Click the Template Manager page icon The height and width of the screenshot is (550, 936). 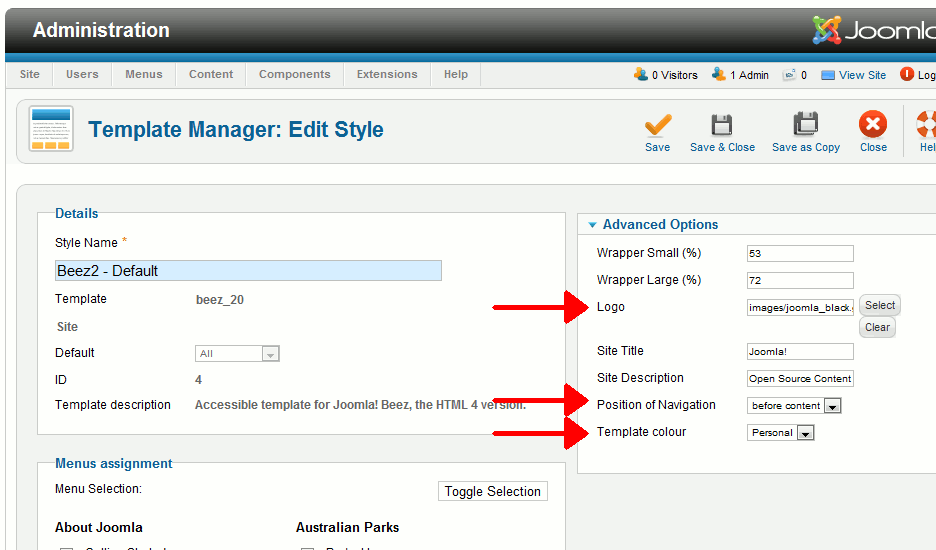50,129
